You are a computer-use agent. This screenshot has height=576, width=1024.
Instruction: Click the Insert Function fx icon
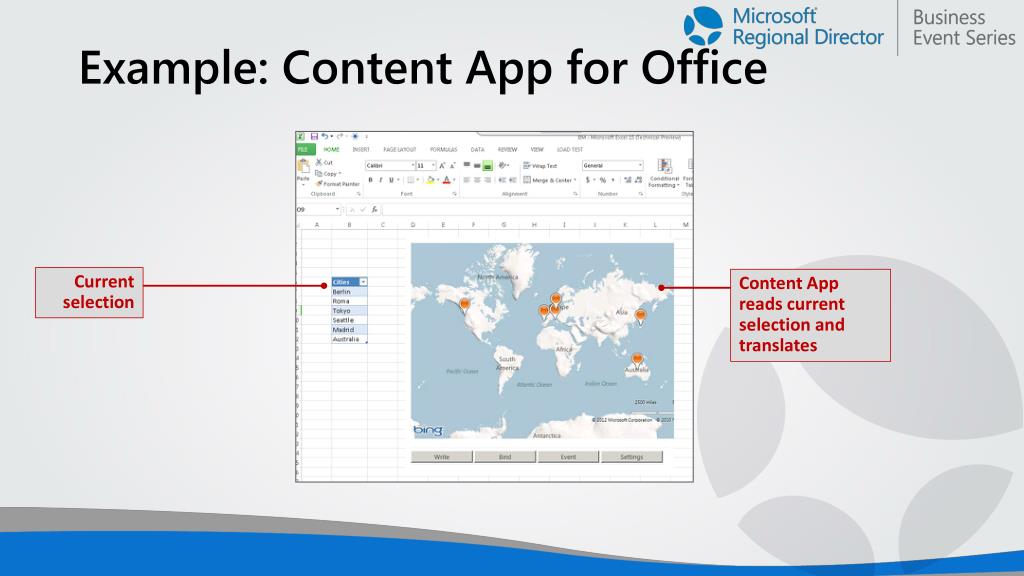pyautogui.click(x=374, y=209)
